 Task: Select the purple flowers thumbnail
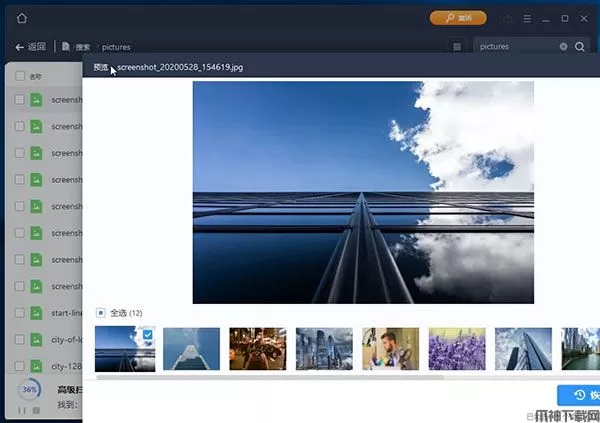457,349
